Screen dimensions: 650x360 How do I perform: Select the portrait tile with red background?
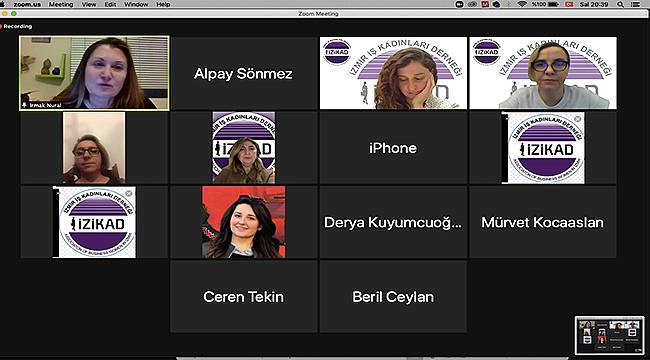click(x=244, y=222)
